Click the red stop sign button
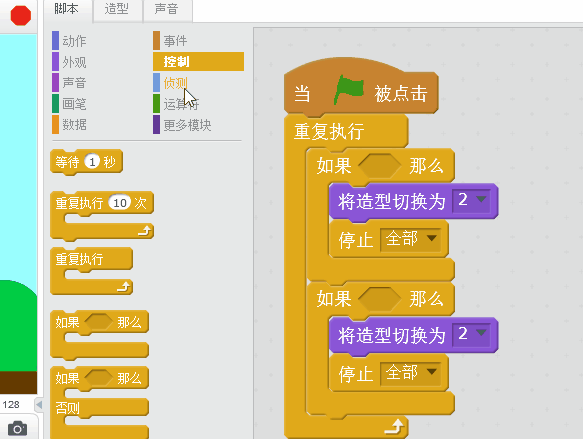This screenshot has width=583, height=439. click(x=20, y=16)
